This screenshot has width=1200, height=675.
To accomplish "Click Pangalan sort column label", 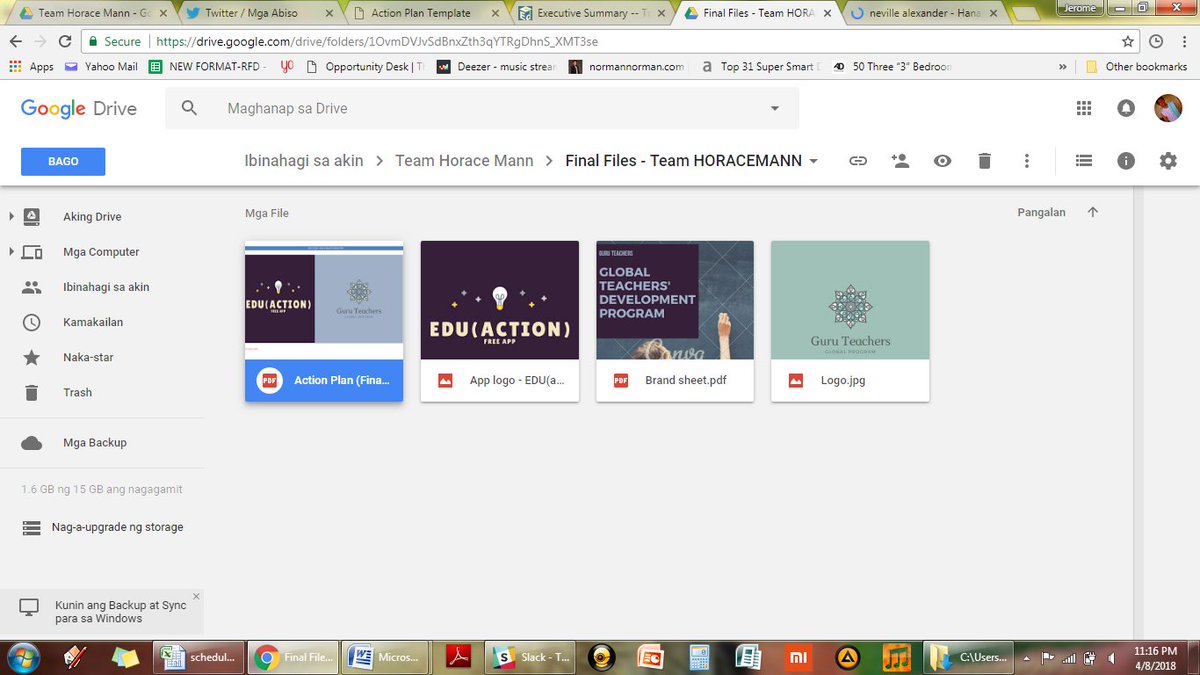I will 1041,212.
